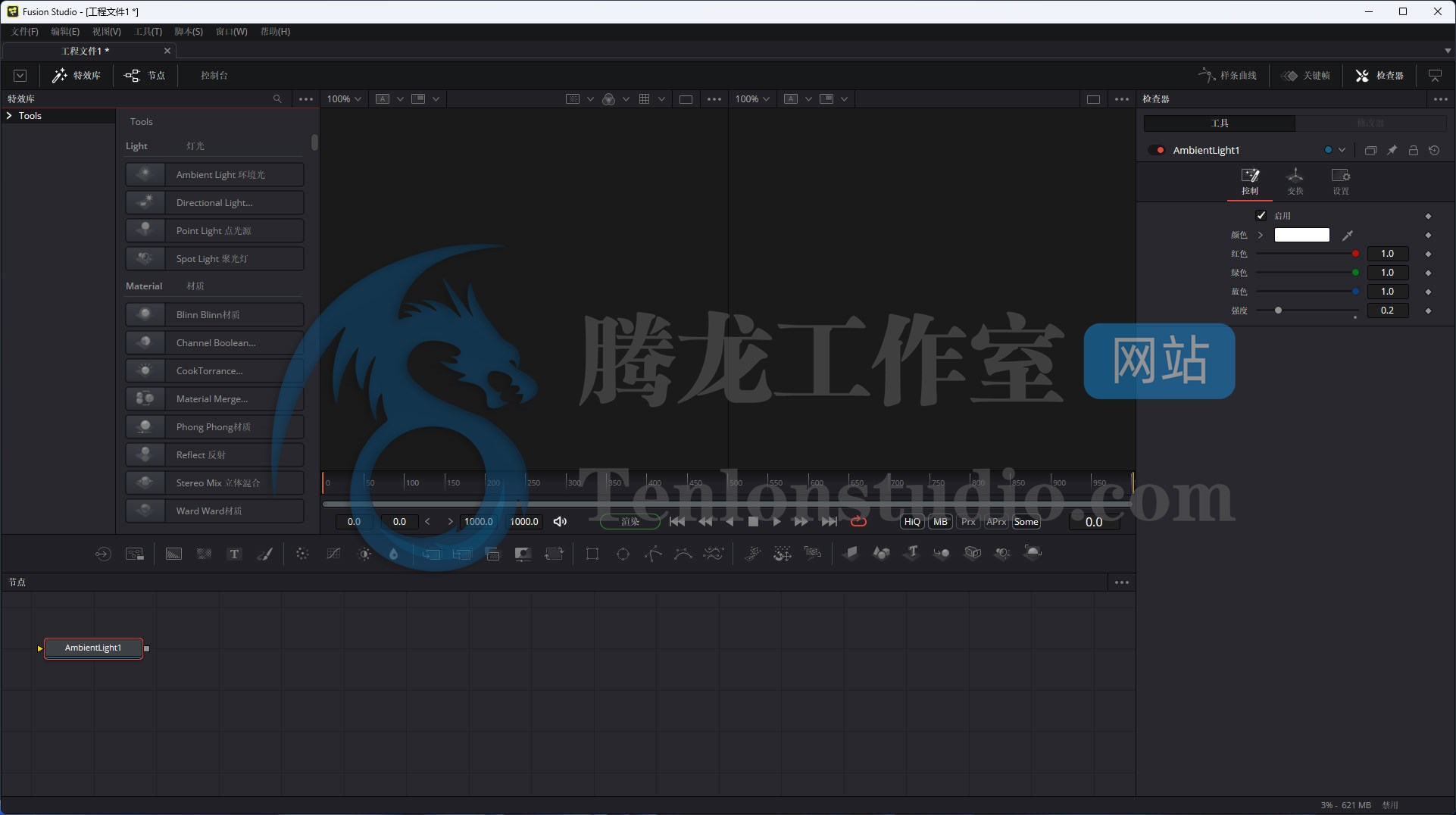Image resolution: width=1456 pixels, height=815 pixels.
Task: Add the Loader tool from toolbar
Action: pos(103,554)
